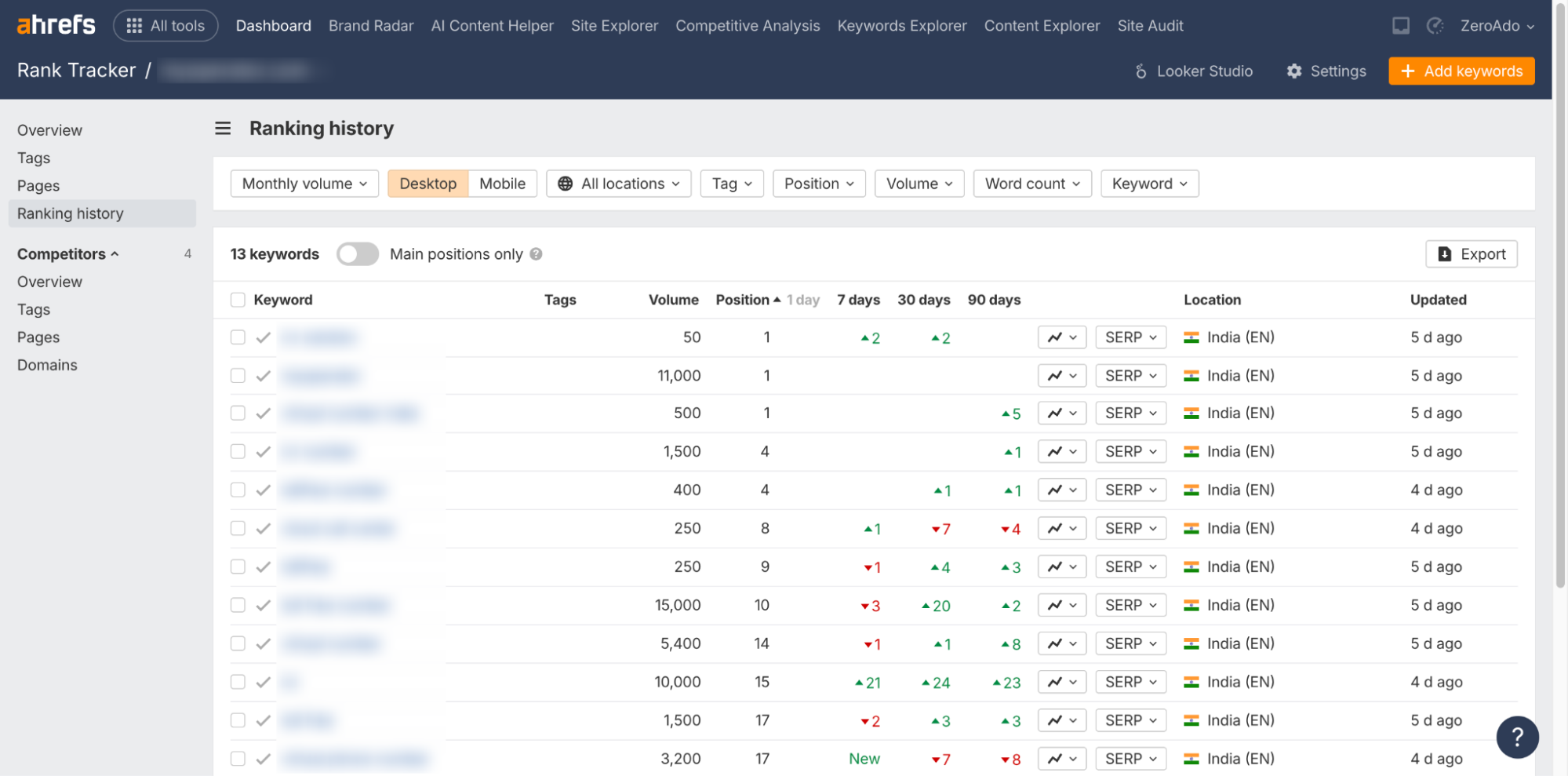Check the row with volume 3,200
Image resolution: width=1568 pixels, height=776 pixels.
[238, 759]
